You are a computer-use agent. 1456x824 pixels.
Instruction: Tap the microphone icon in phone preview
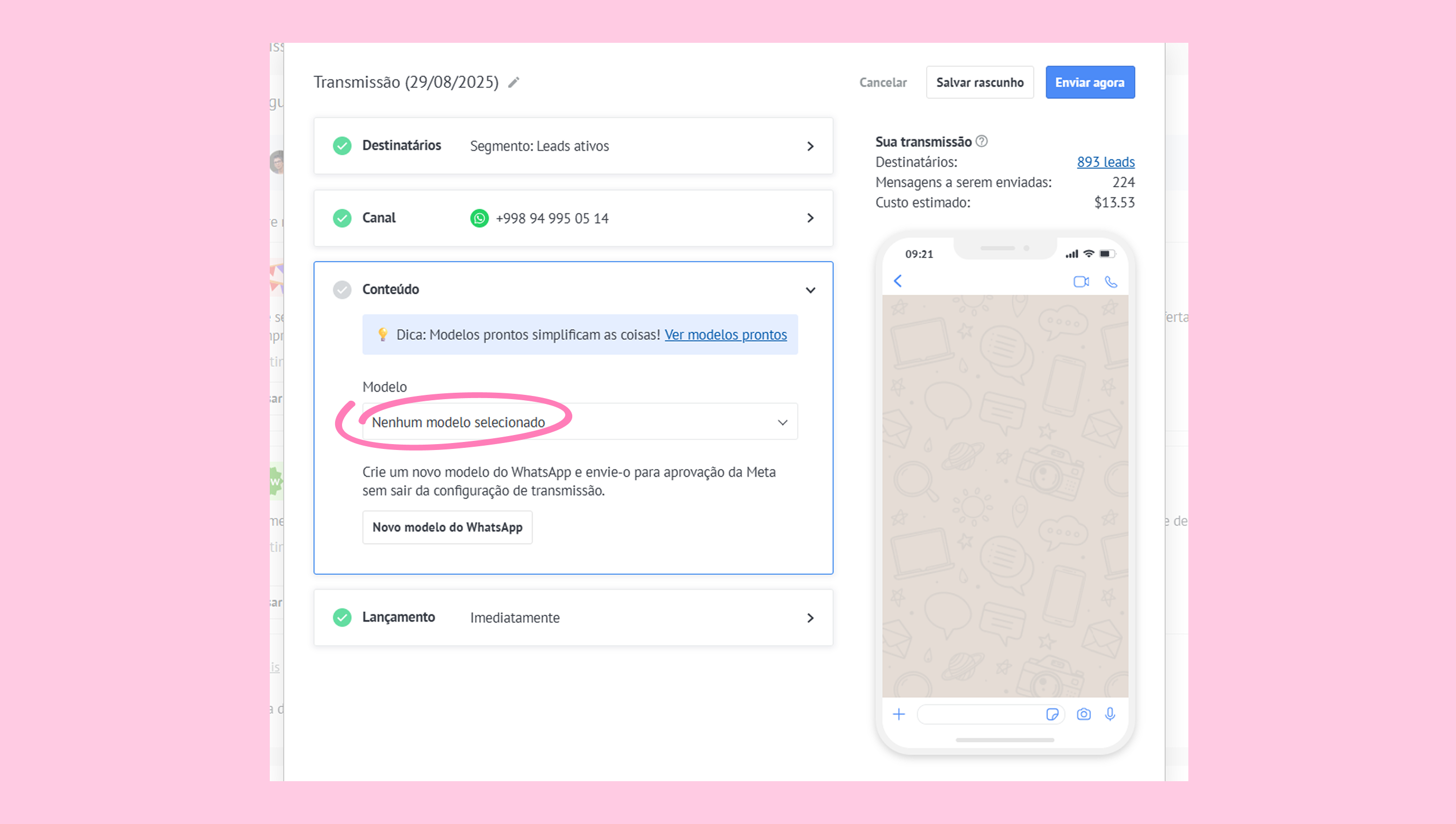(x=1110, y=715)
